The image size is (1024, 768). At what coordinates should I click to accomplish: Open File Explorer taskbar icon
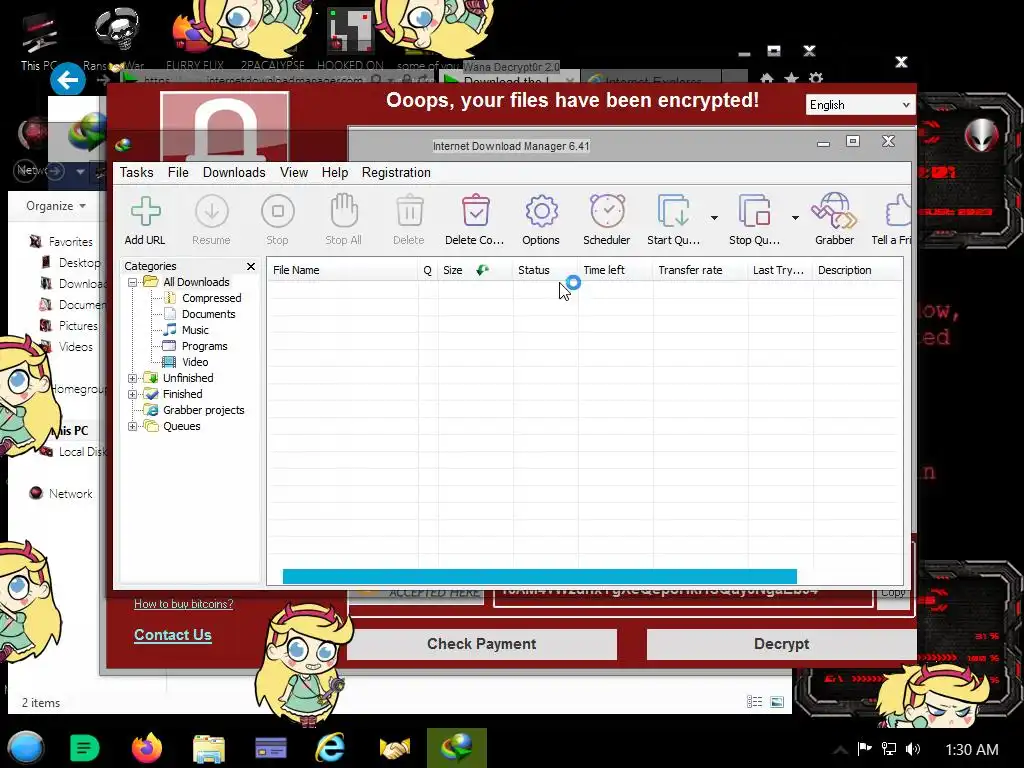tap(209, 748)
